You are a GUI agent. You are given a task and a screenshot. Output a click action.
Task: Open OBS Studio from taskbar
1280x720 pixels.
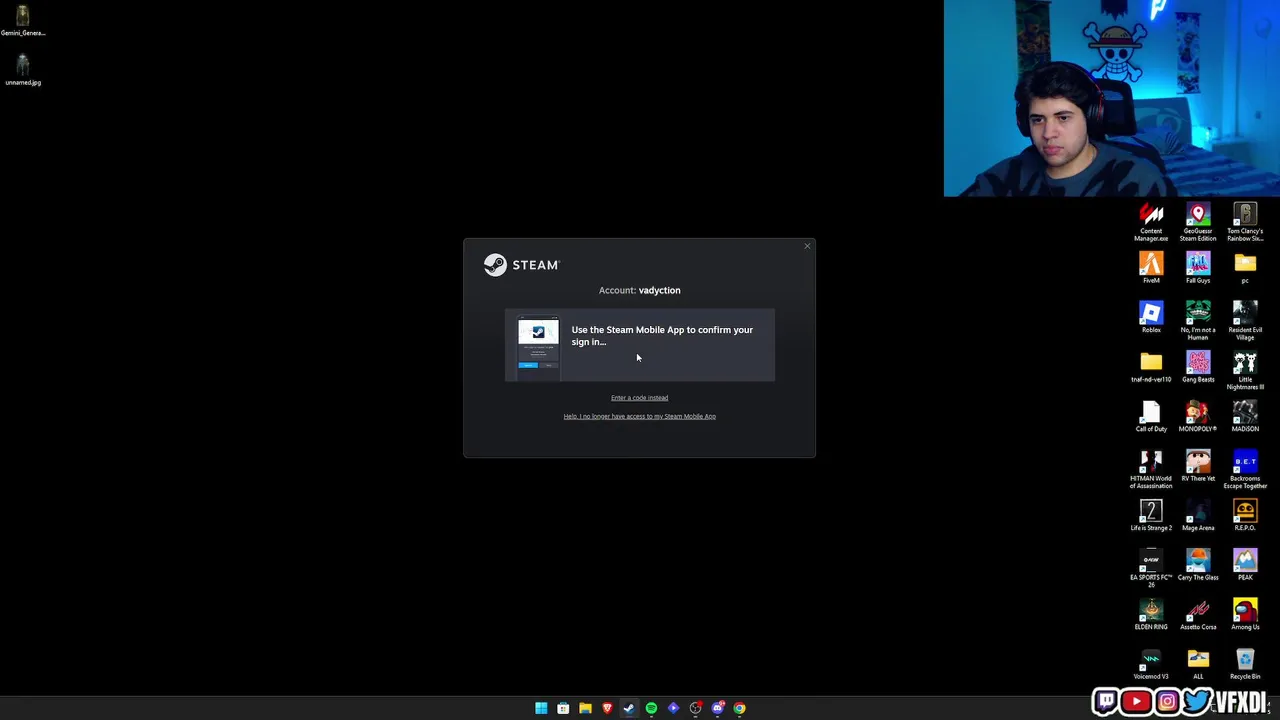[x=696, y=708]
